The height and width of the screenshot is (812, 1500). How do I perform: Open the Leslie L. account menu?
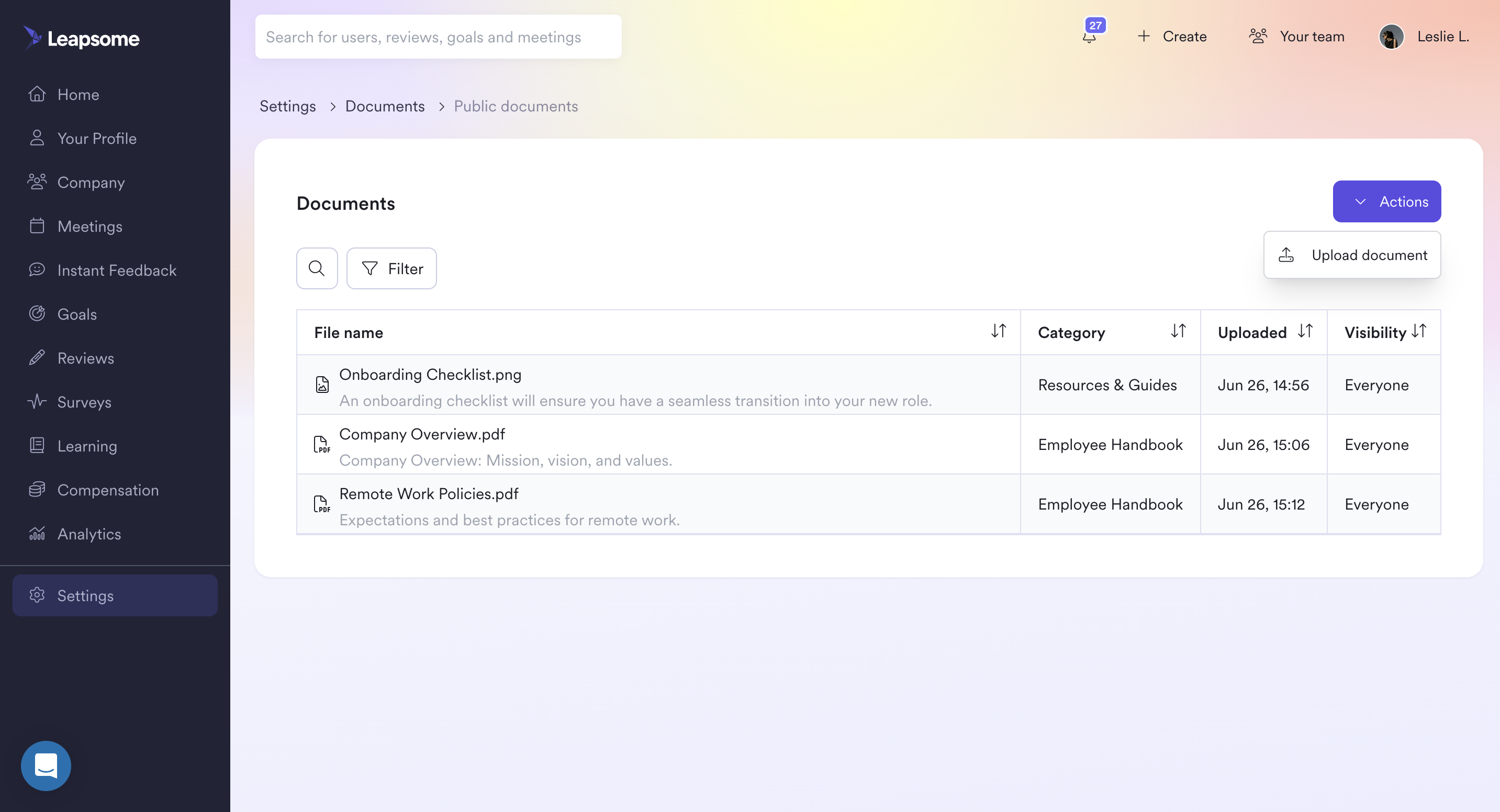point(1442,37)
